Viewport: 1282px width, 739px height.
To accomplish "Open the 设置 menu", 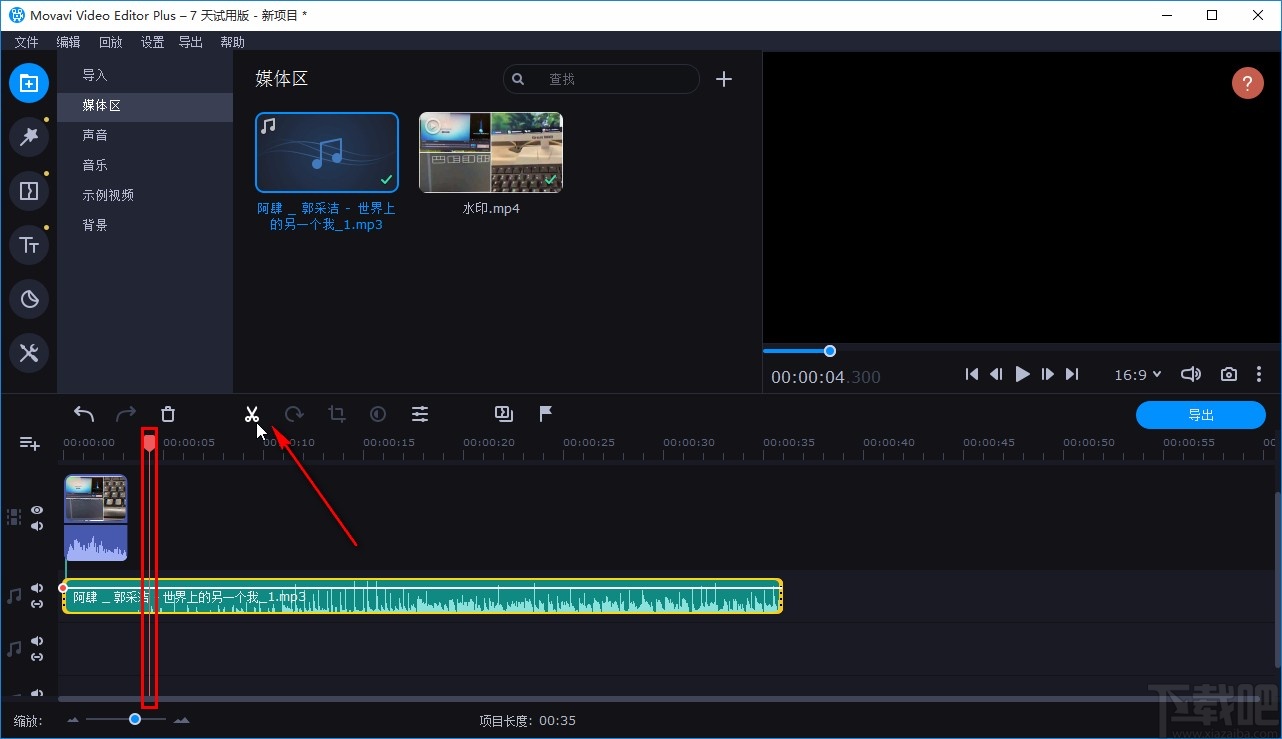I will point(152,42).
